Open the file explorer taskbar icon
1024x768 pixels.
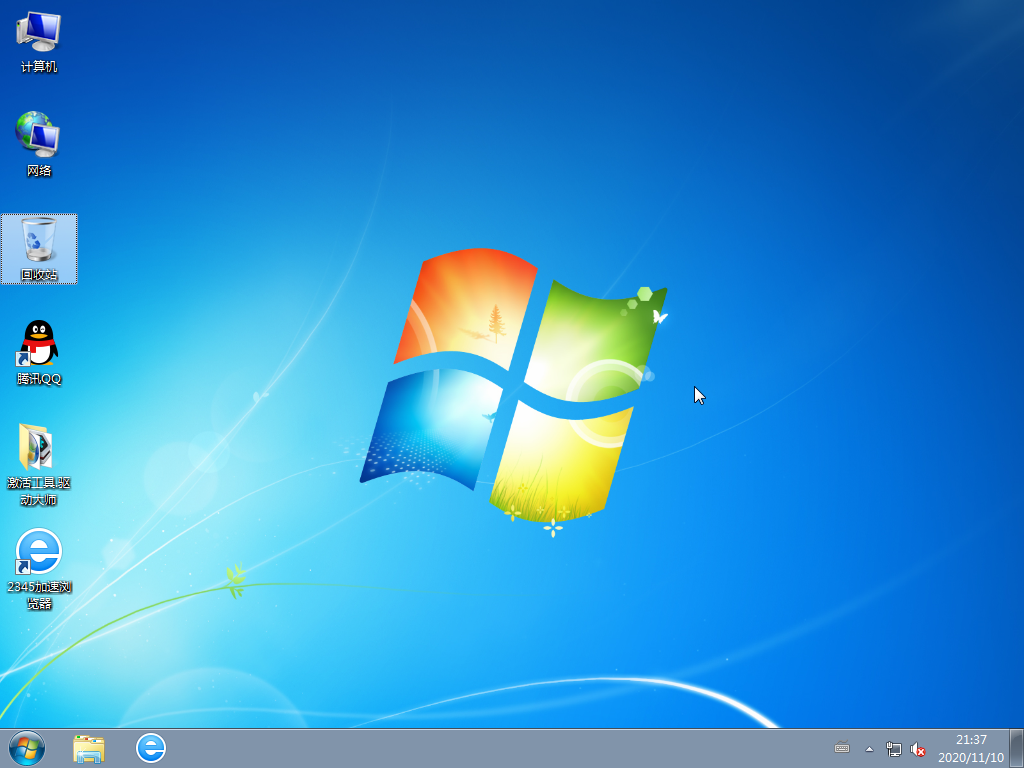tap(89, 749)
